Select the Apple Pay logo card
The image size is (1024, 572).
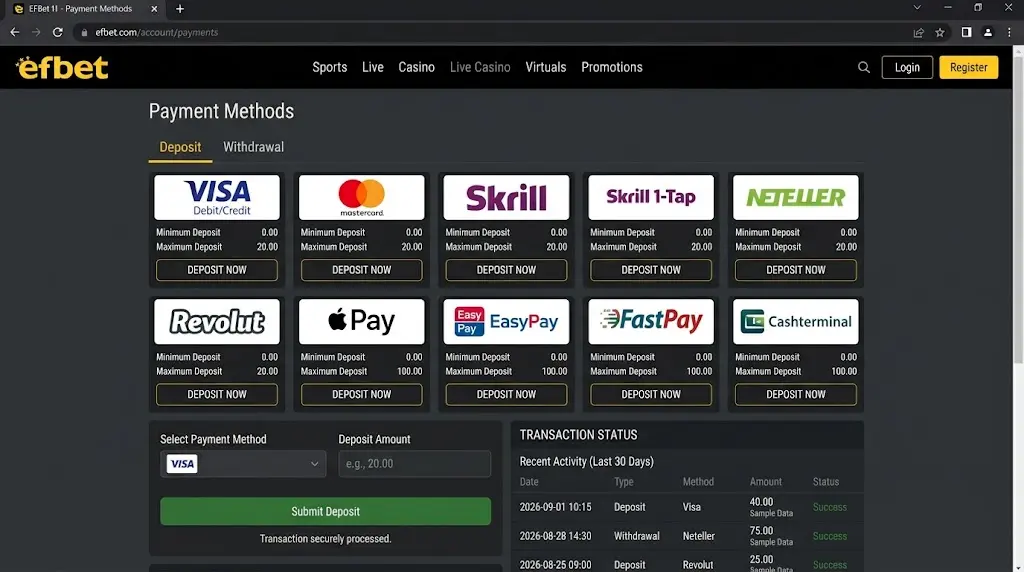(x=361, y=322)
